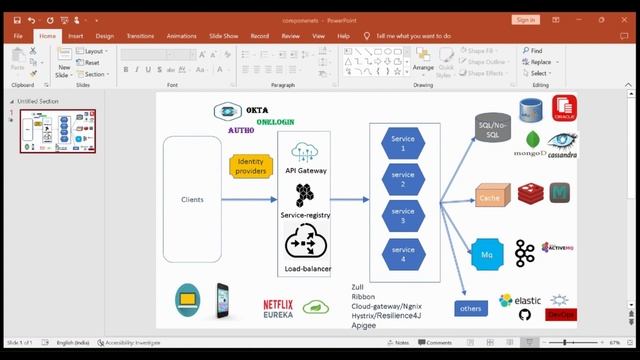Click the Load-balancer cloud icon
640x360 pixels.
tap(306, 242)
